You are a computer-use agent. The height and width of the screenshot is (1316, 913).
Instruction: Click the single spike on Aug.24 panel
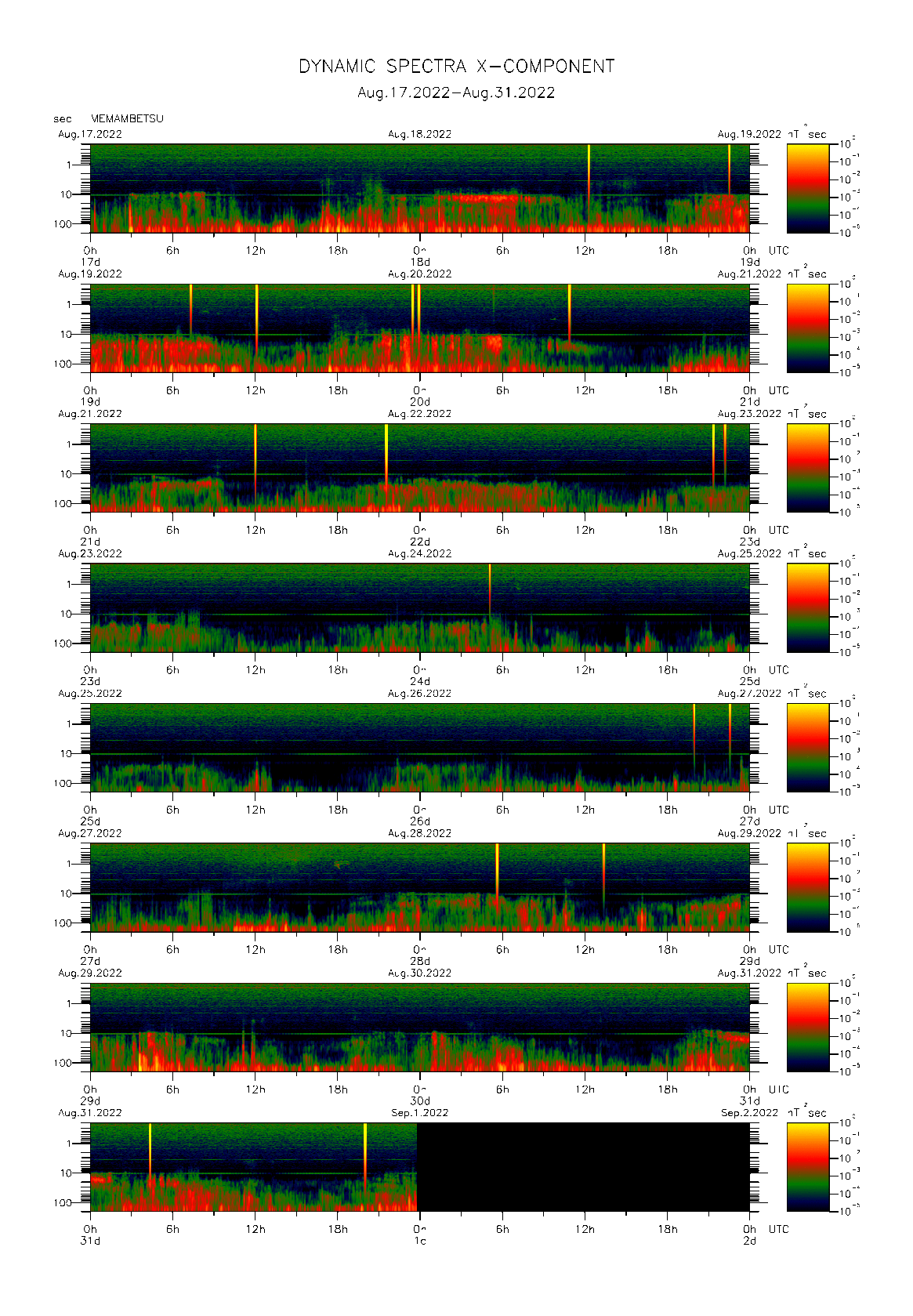(x=490, y=589)
